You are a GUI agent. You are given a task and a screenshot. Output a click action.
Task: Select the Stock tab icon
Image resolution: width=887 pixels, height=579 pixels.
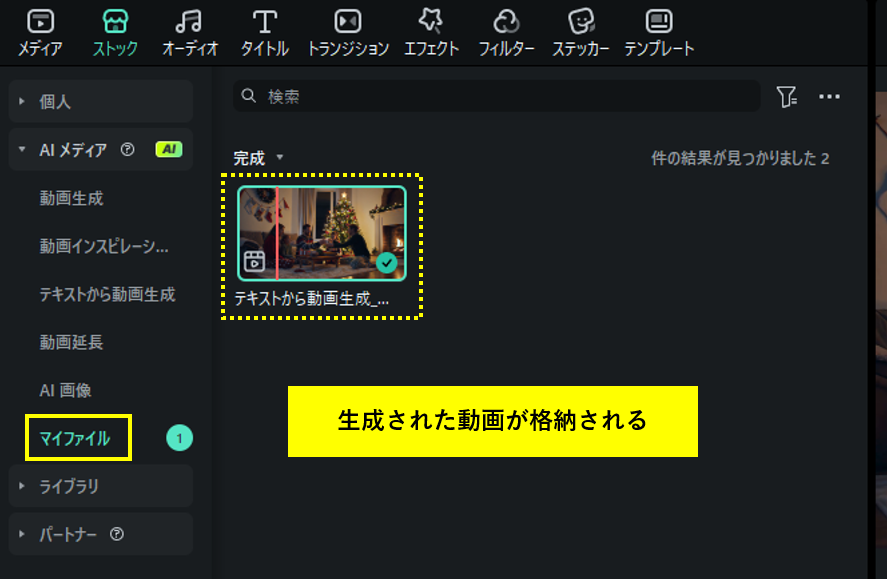115,22
